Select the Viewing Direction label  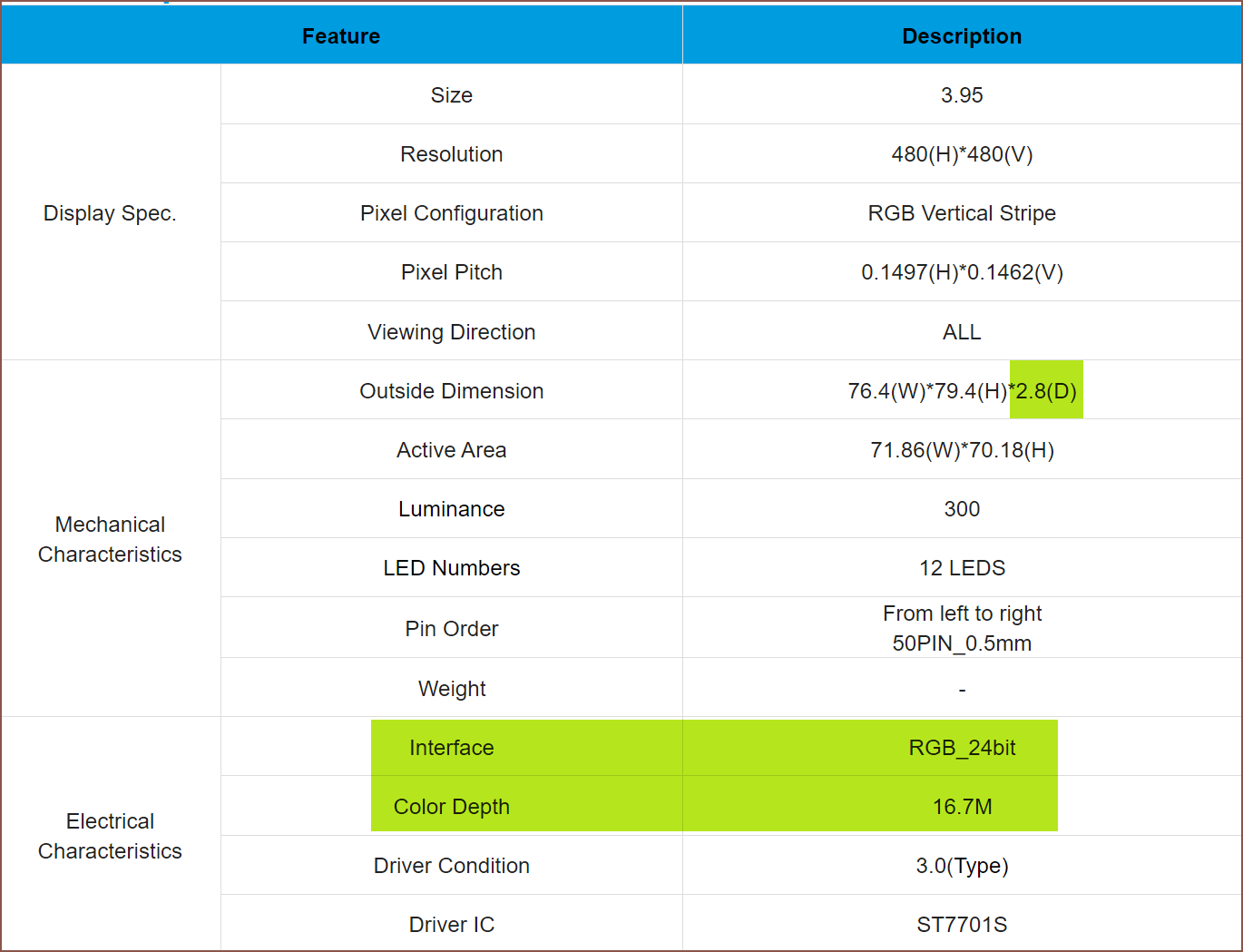pyautogui.click(x=452, y=332)
